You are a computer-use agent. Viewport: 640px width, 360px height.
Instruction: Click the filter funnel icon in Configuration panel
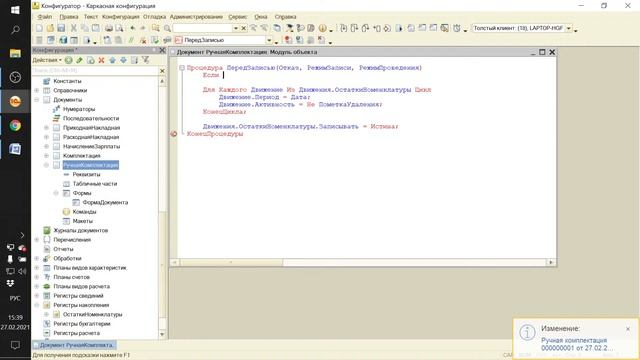click(x=145, y=60)
